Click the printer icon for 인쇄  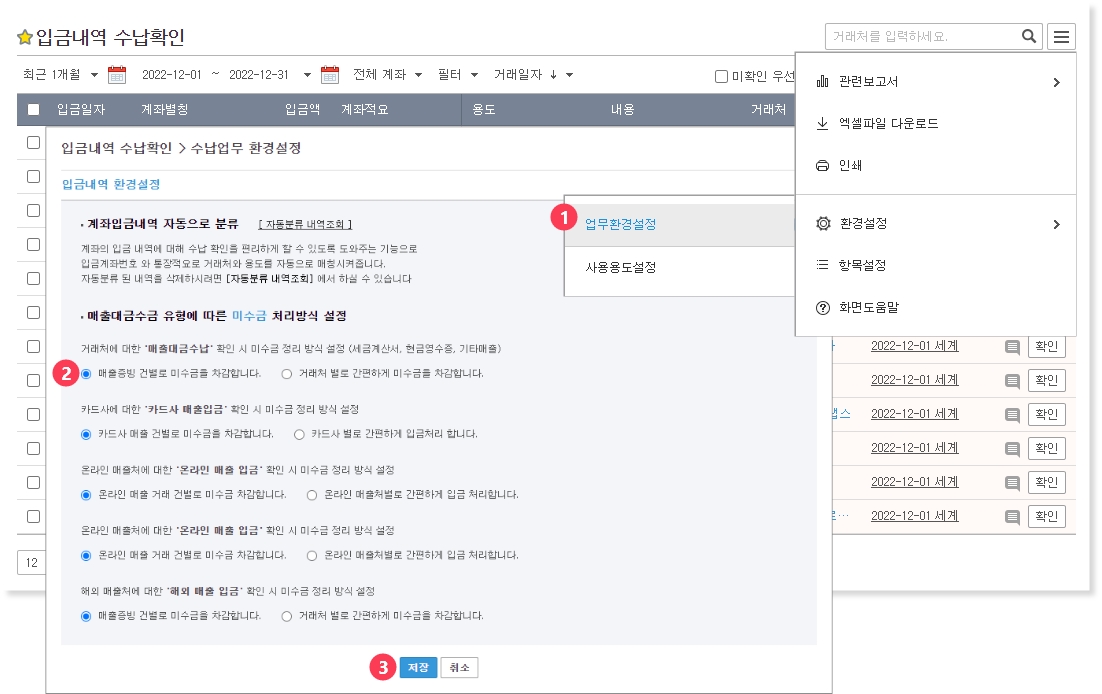[822, 166]
